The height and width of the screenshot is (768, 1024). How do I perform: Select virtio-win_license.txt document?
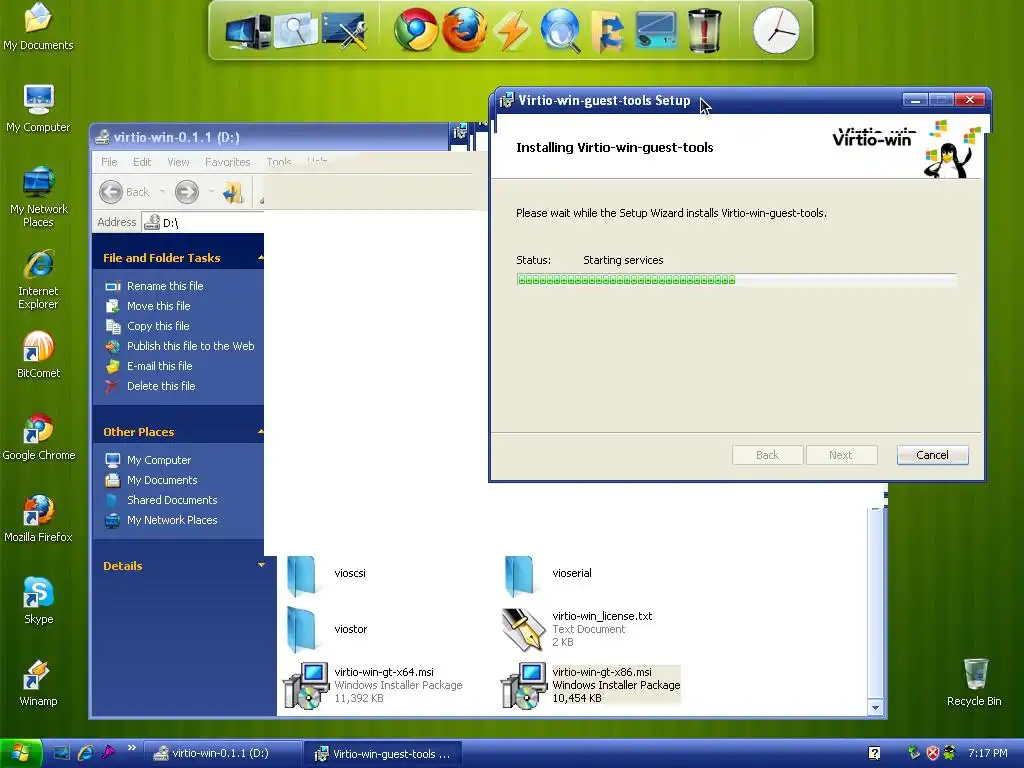577,630
